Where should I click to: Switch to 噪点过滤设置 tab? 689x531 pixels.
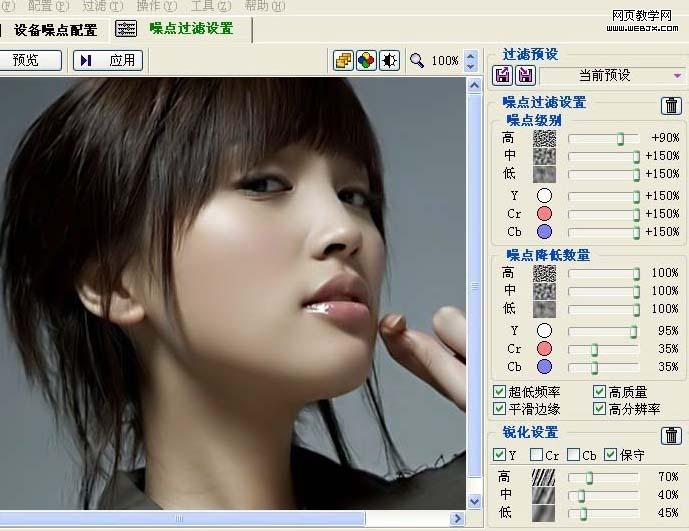(x=191, y=29)
